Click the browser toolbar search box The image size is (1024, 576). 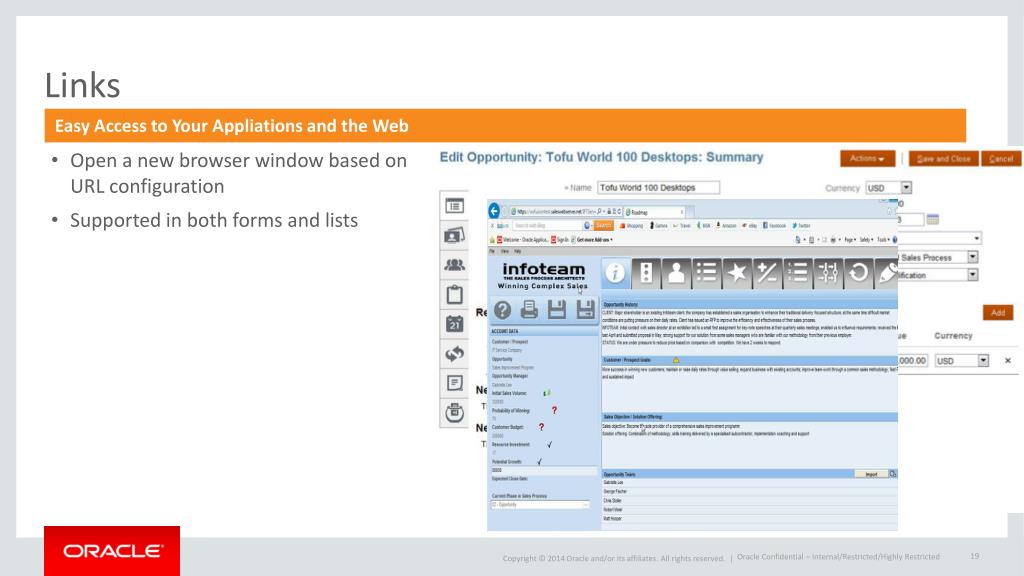point(547,225)
